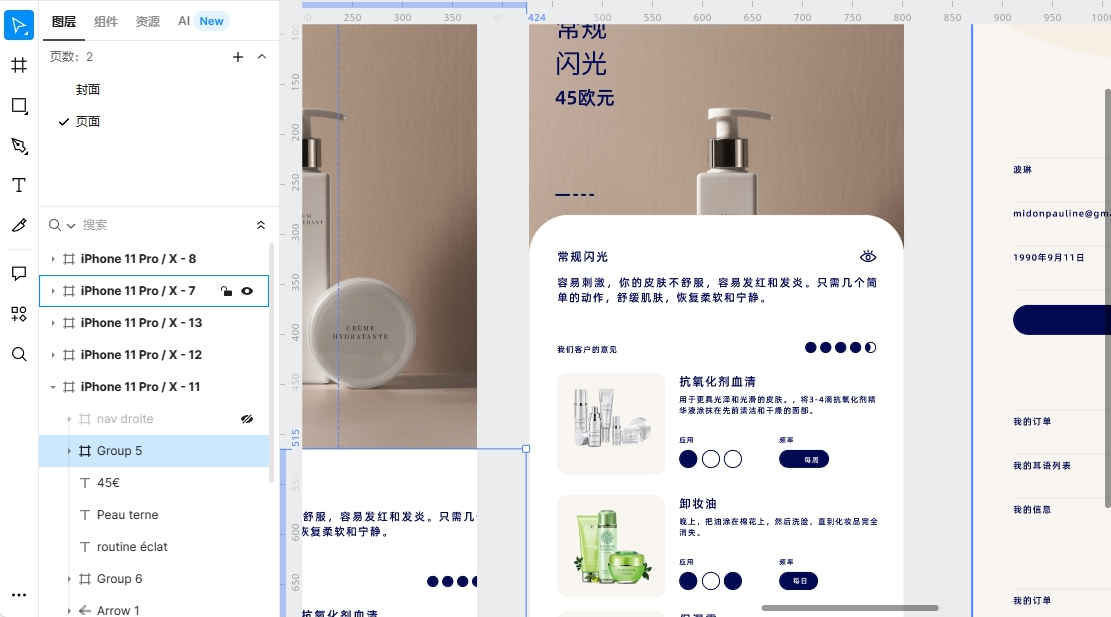
Task: Click the third filled dot under 卸妆油
Action: (x=733, y=581)
